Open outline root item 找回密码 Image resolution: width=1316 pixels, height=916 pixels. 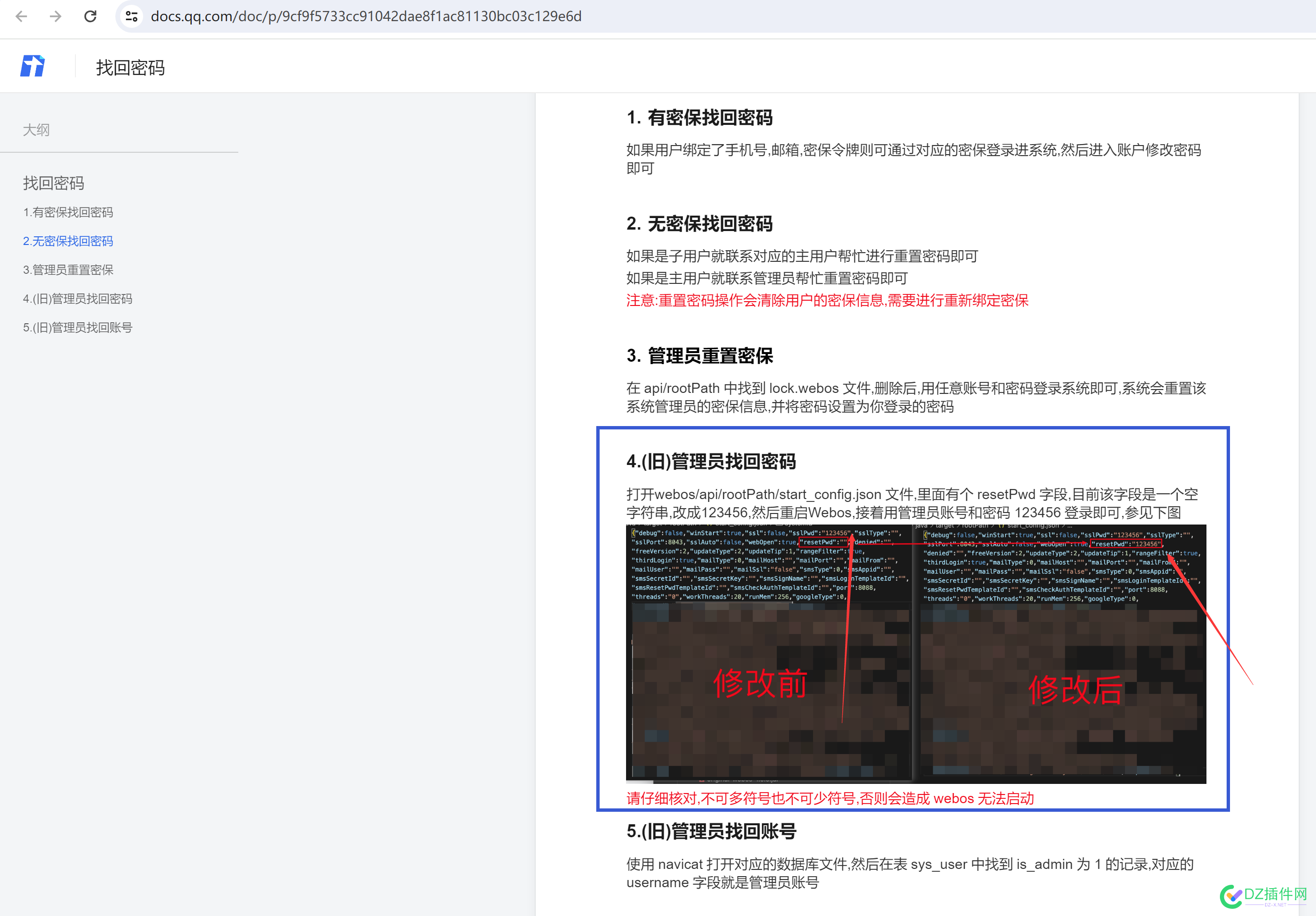(x=53, y=183)
